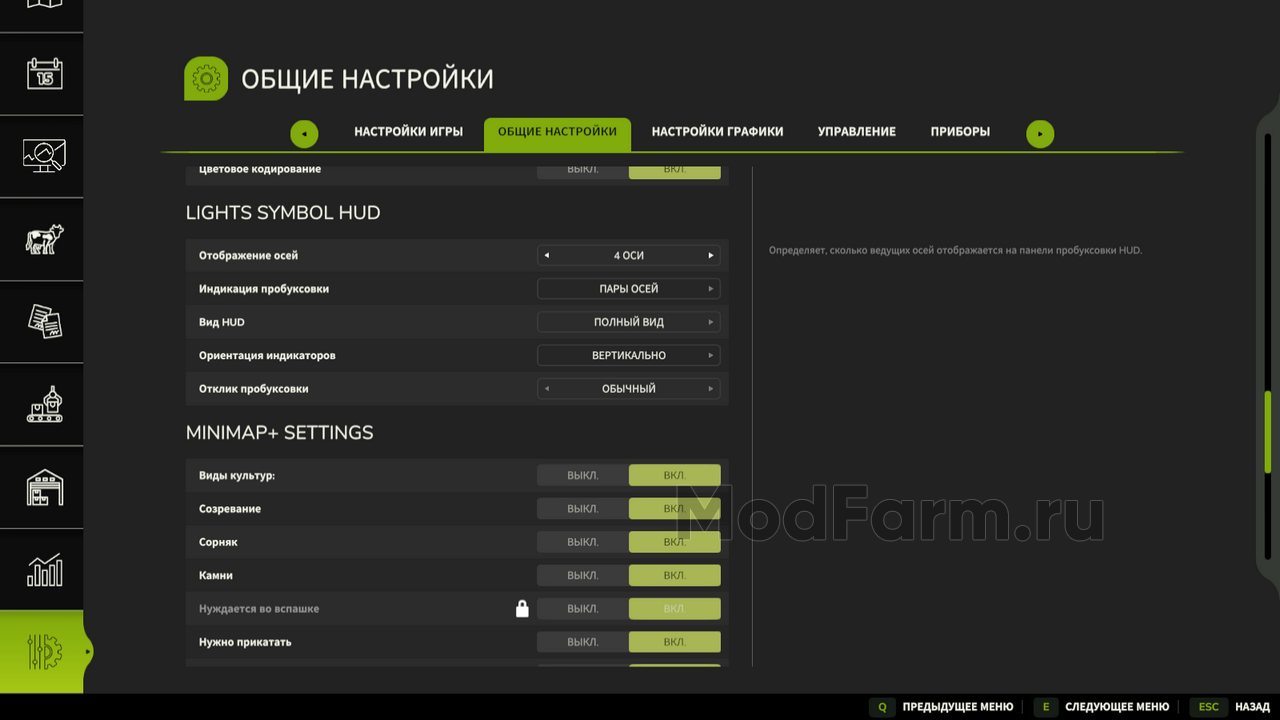1280x720 pixels.
Task: Click the Вид HUD label
Action: pyautogui.click(x=222, y=322)
